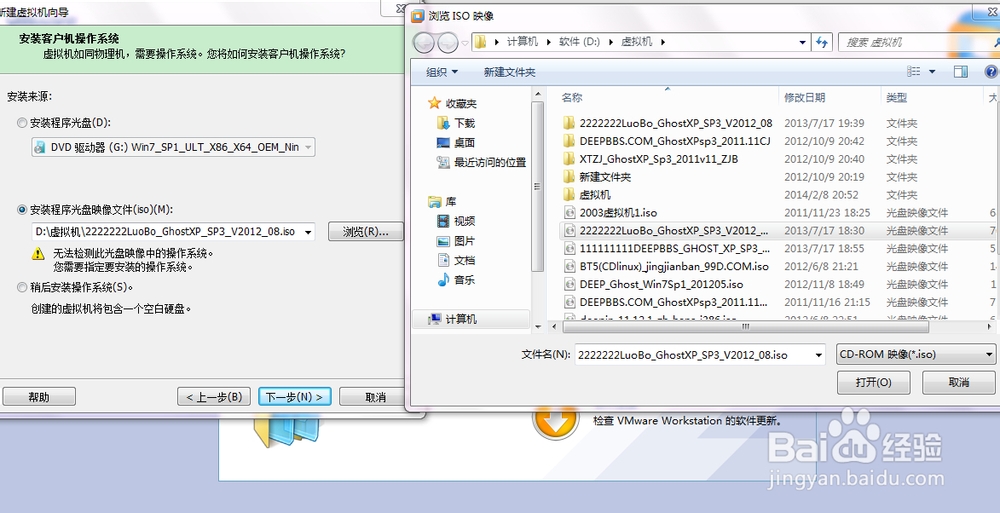This screenshot has width=1000, height=513.
Task: Click the search 虚拟机 input field
Action: [918, 42]
